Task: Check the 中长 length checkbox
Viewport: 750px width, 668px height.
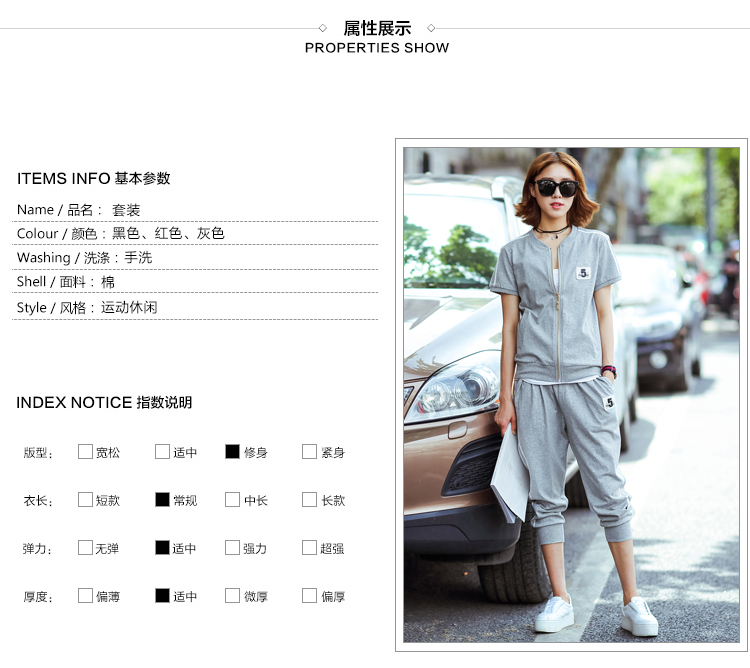Action: (232, 500)
